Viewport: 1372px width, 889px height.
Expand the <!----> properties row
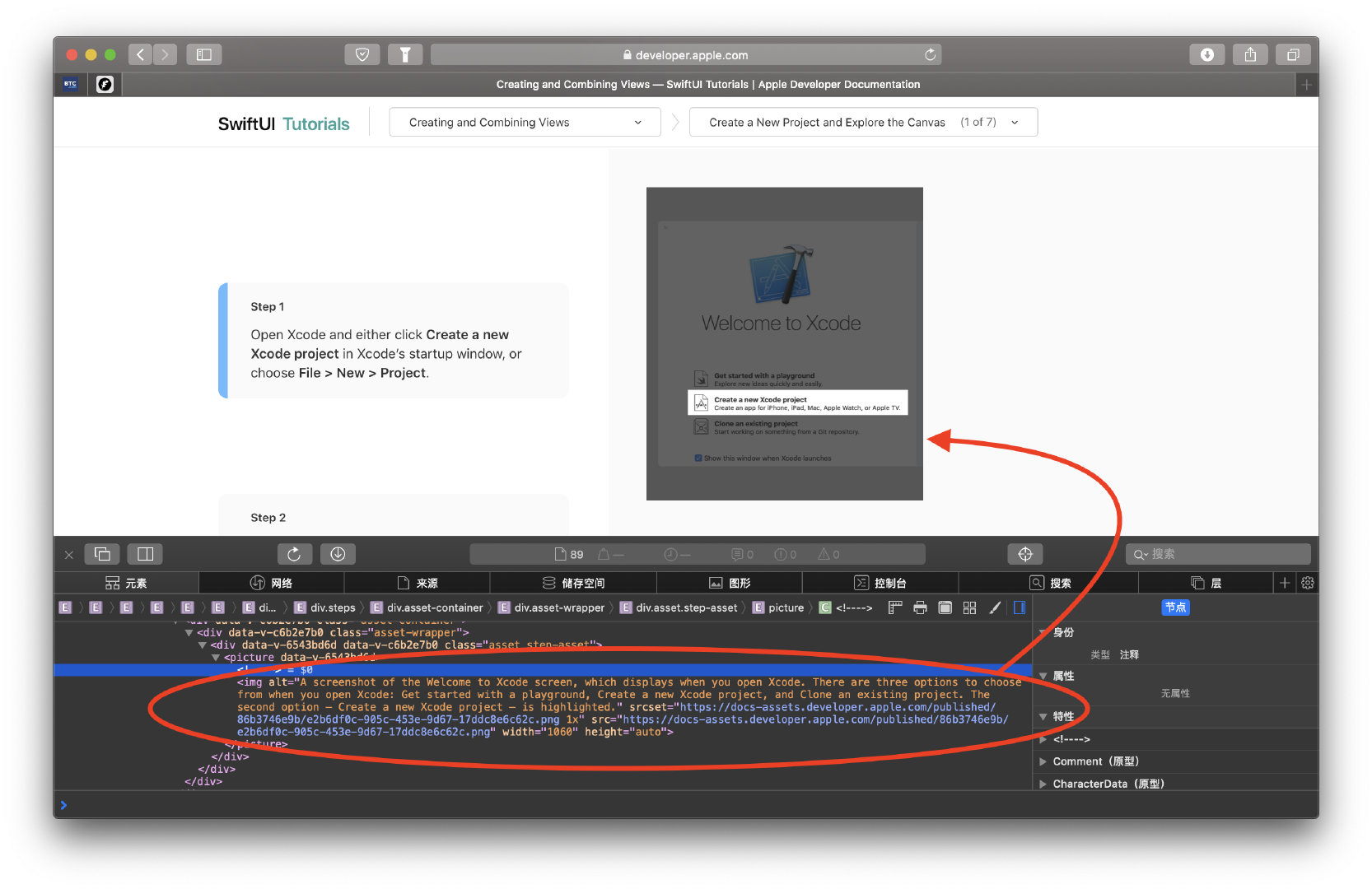1043,739
